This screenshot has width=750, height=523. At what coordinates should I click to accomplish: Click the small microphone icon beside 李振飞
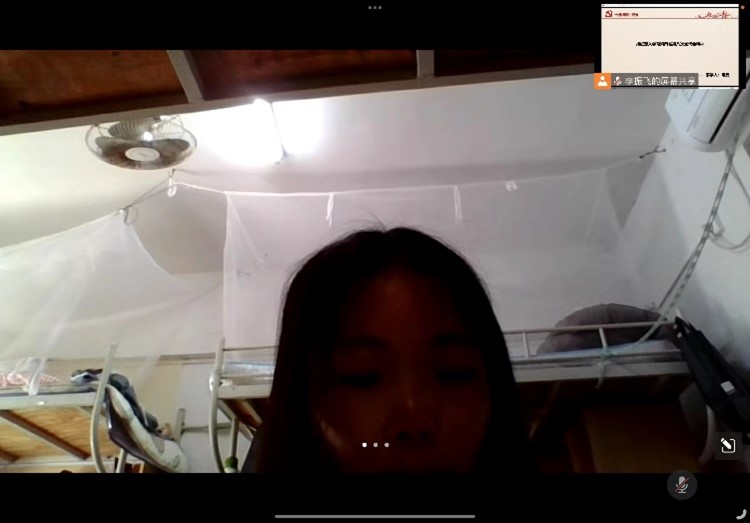[618, 80]
